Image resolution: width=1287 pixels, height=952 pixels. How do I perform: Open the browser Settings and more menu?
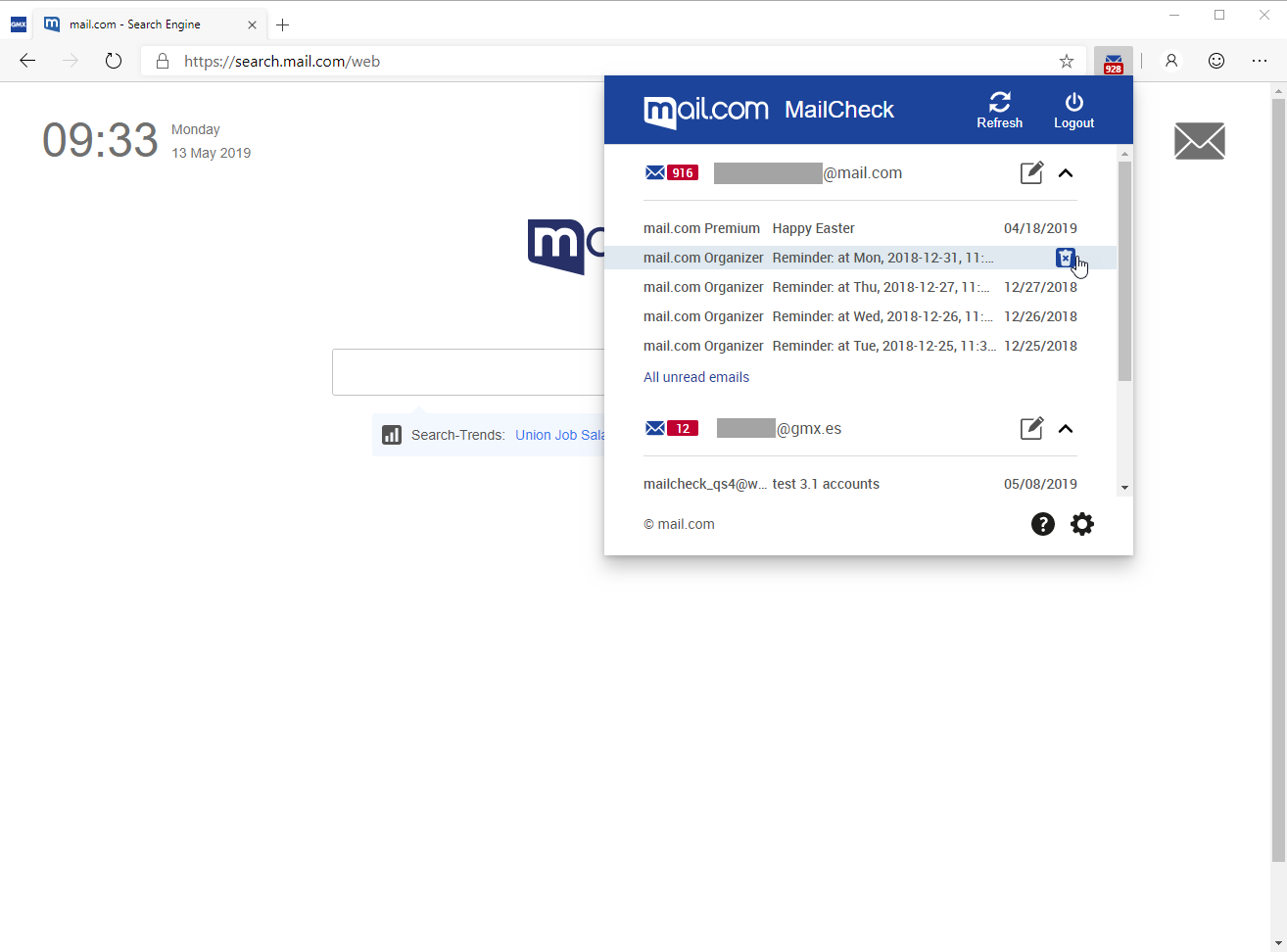click(1260, 61)
